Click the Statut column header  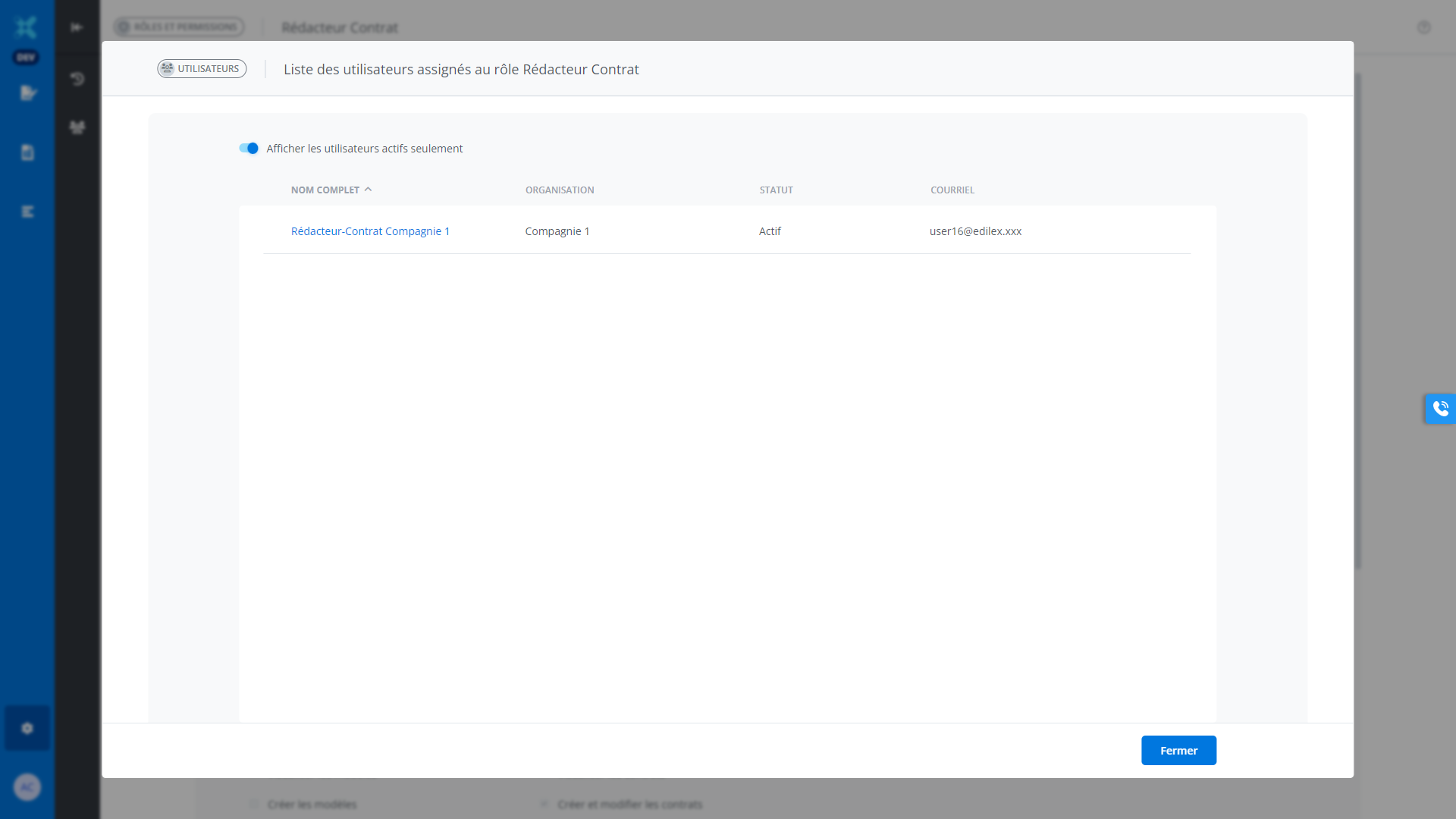click(776, 190)
